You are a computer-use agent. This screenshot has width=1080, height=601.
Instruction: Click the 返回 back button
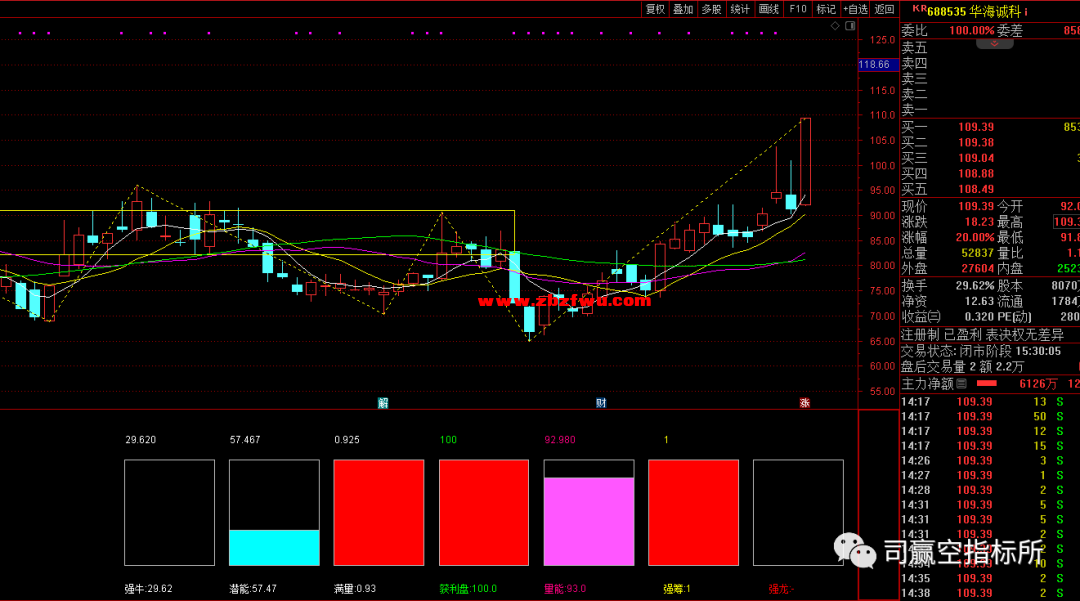(x=885, y=9)
